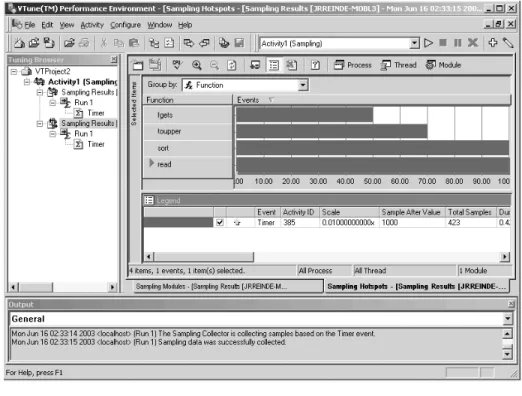
Task: Close the Tuning Browser panel
Action: pyautogui.click(x=114, y=59)
